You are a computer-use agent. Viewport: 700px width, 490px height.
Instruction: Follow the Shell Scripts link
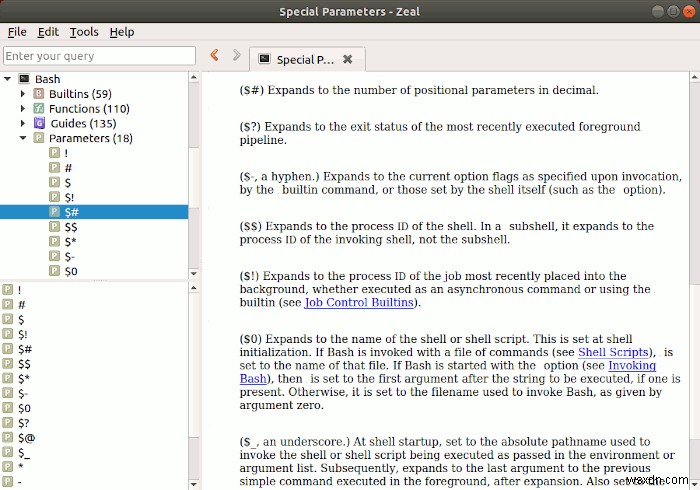613,352
